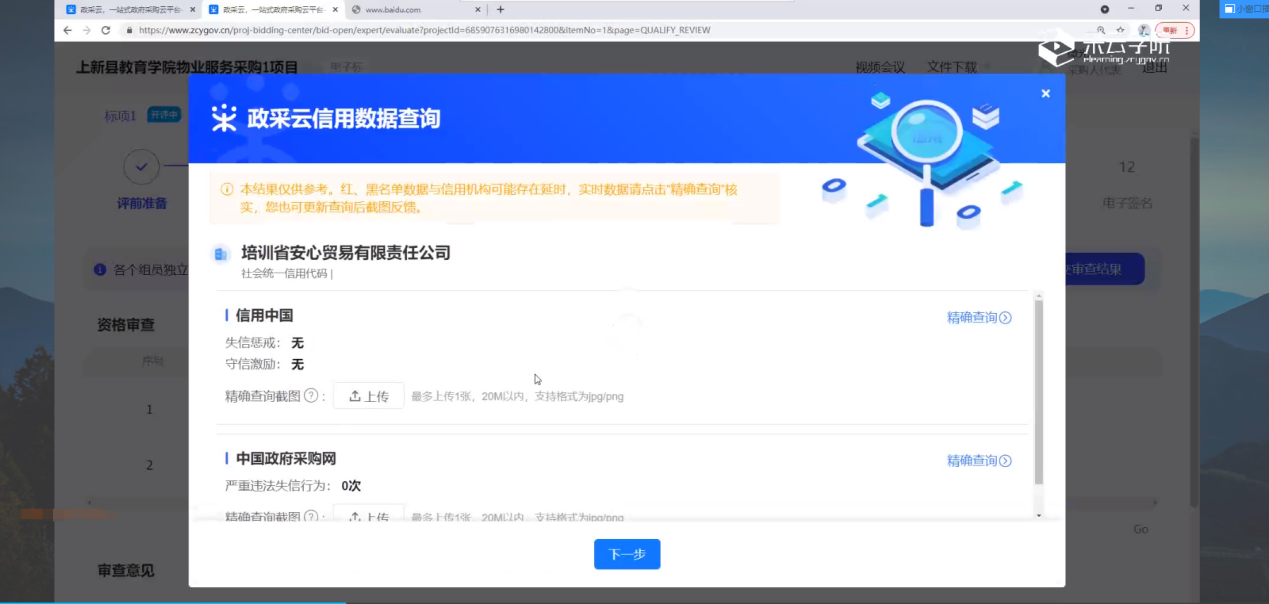Viewport: 1269px width, 604px height.
Task: Click the browser profile icon
Action: coord(1144,30)
